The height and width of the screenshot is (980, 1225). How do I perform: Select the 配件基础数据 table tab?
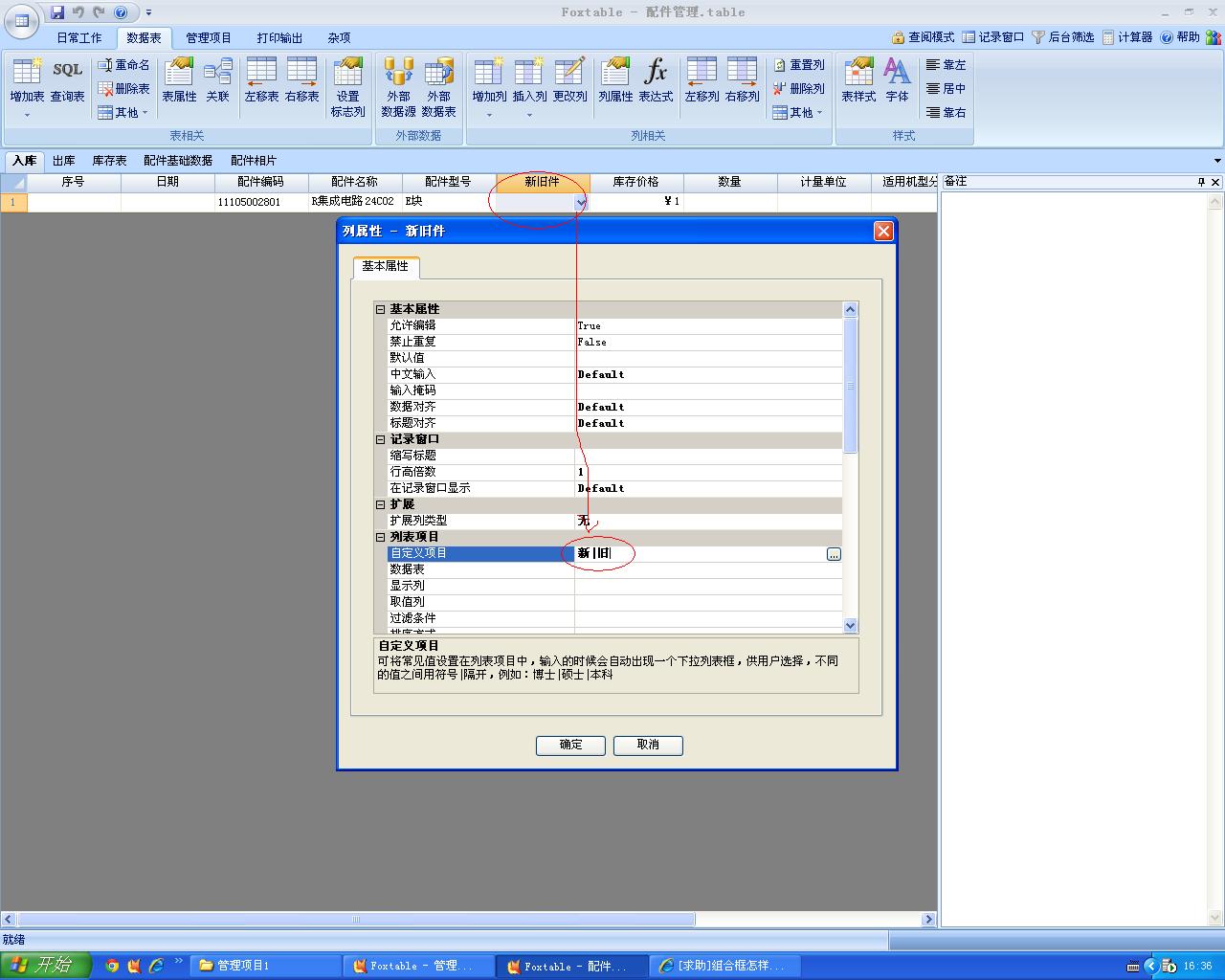[x=178, y=161]
